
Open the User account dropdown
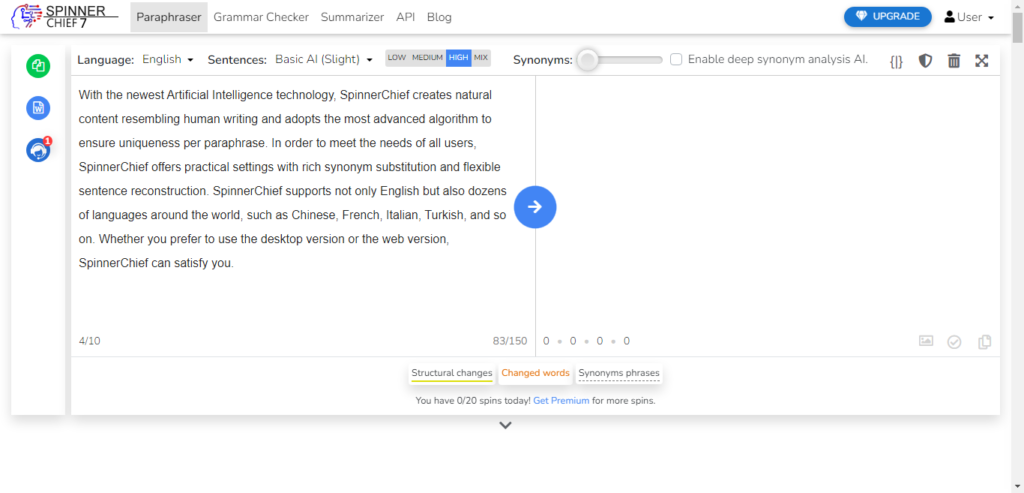click(x=969, y=17)
